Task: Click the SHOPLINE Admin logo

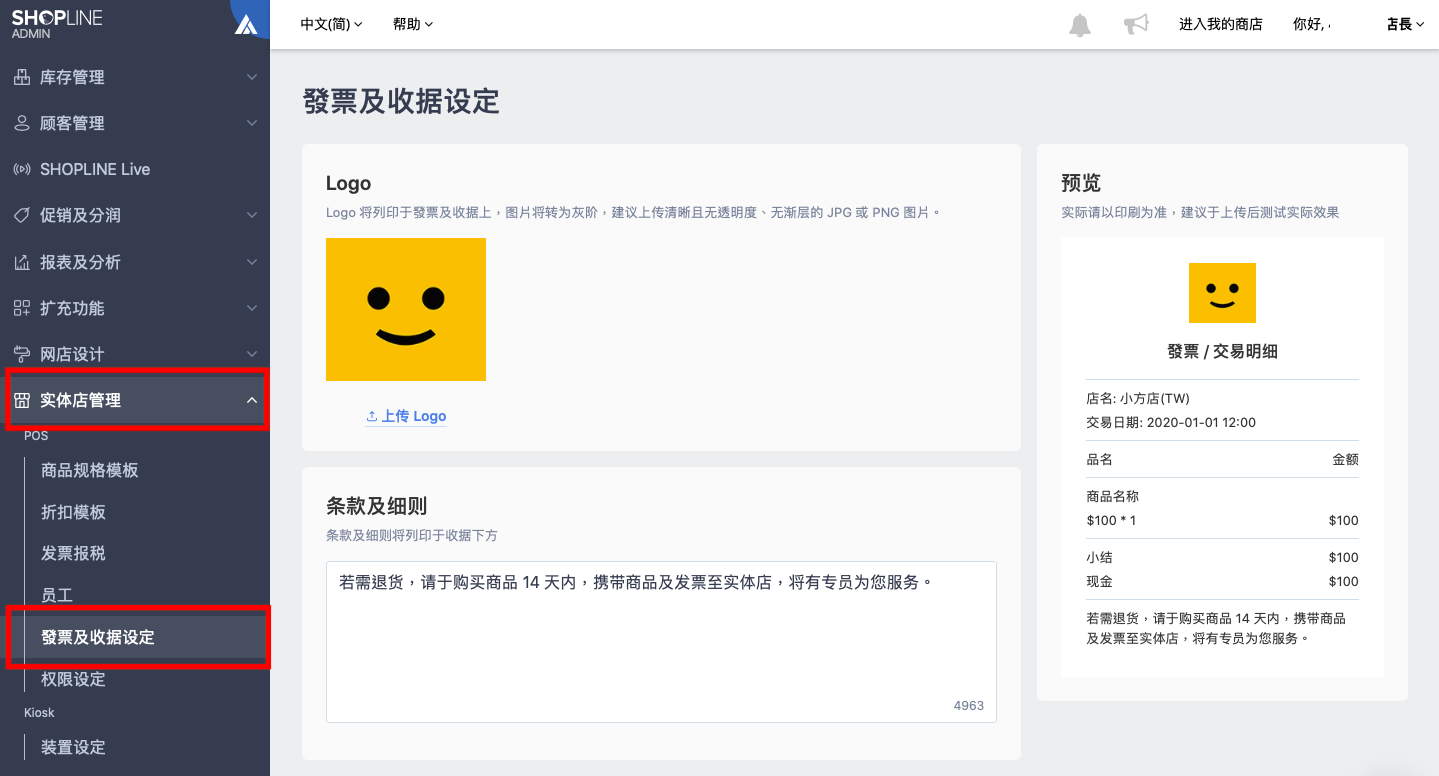Action: click(x=57, y=24)
